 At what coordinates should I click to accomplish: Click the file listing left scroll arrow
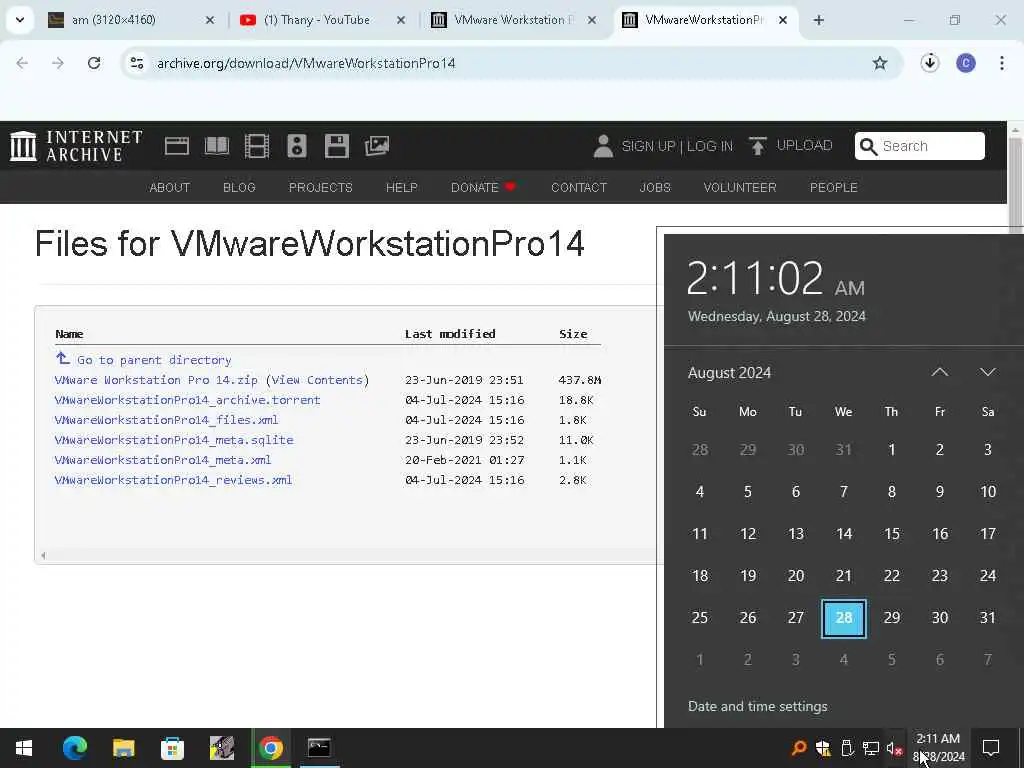[43, 556]
